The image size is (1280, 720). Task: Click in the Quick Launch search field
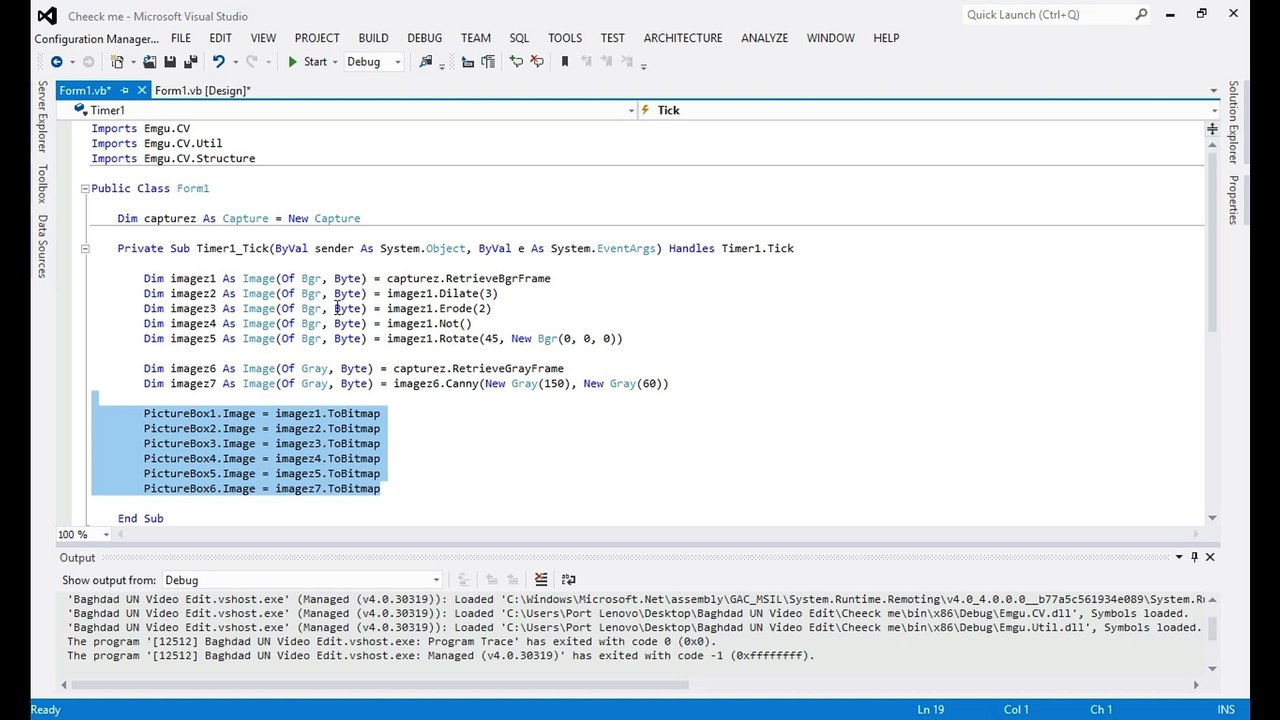1046,15
